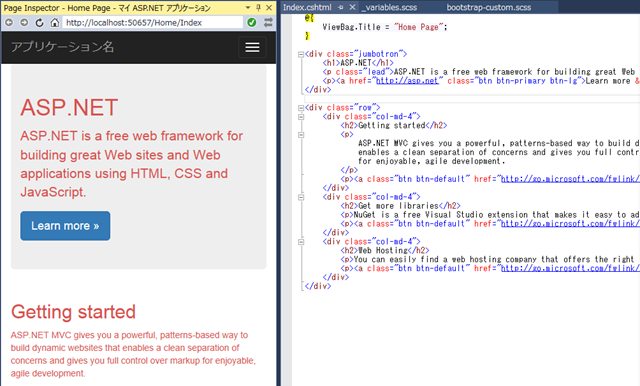Click the ViewBag.Title code line
640x386 pixels.
[384, 27]
